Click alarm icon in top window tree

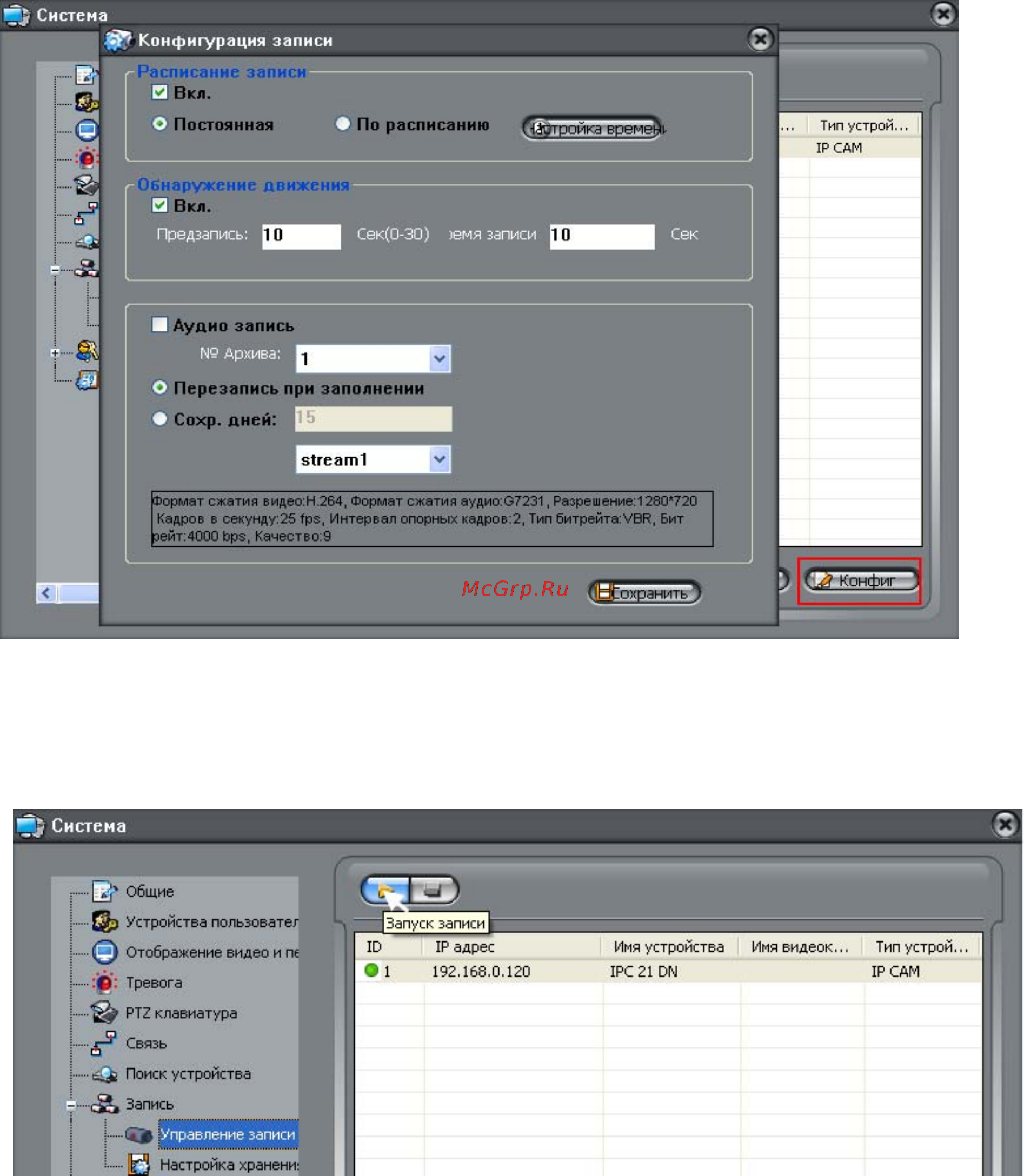[x=87, y=158]
